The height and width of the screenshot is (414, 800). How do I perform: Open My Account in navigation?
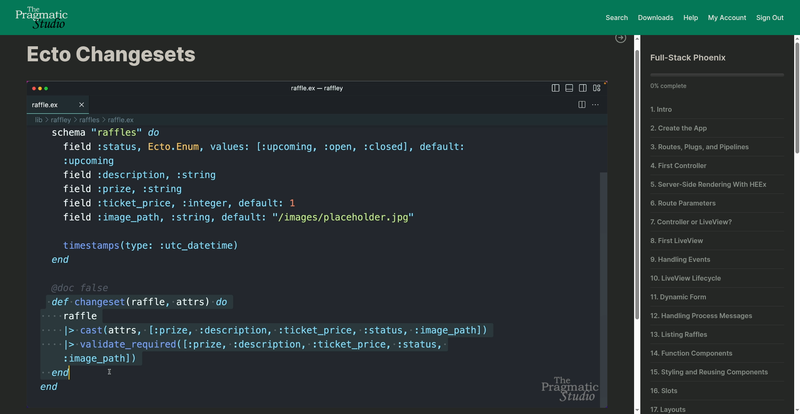[x=727, y=18]
